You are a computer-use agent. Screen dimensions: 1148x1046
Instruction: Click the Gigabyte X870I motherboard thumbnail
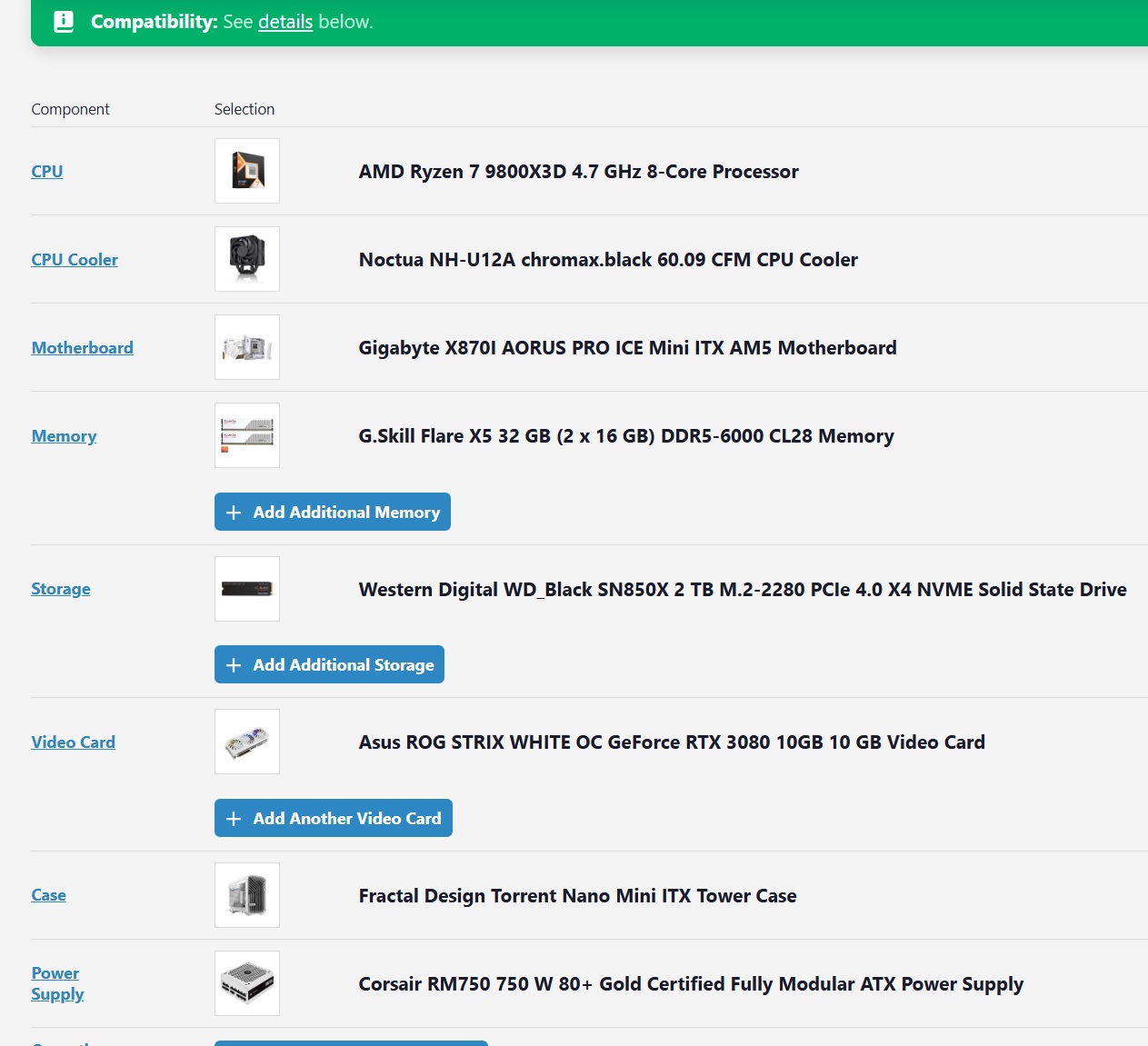pos(247,347)
